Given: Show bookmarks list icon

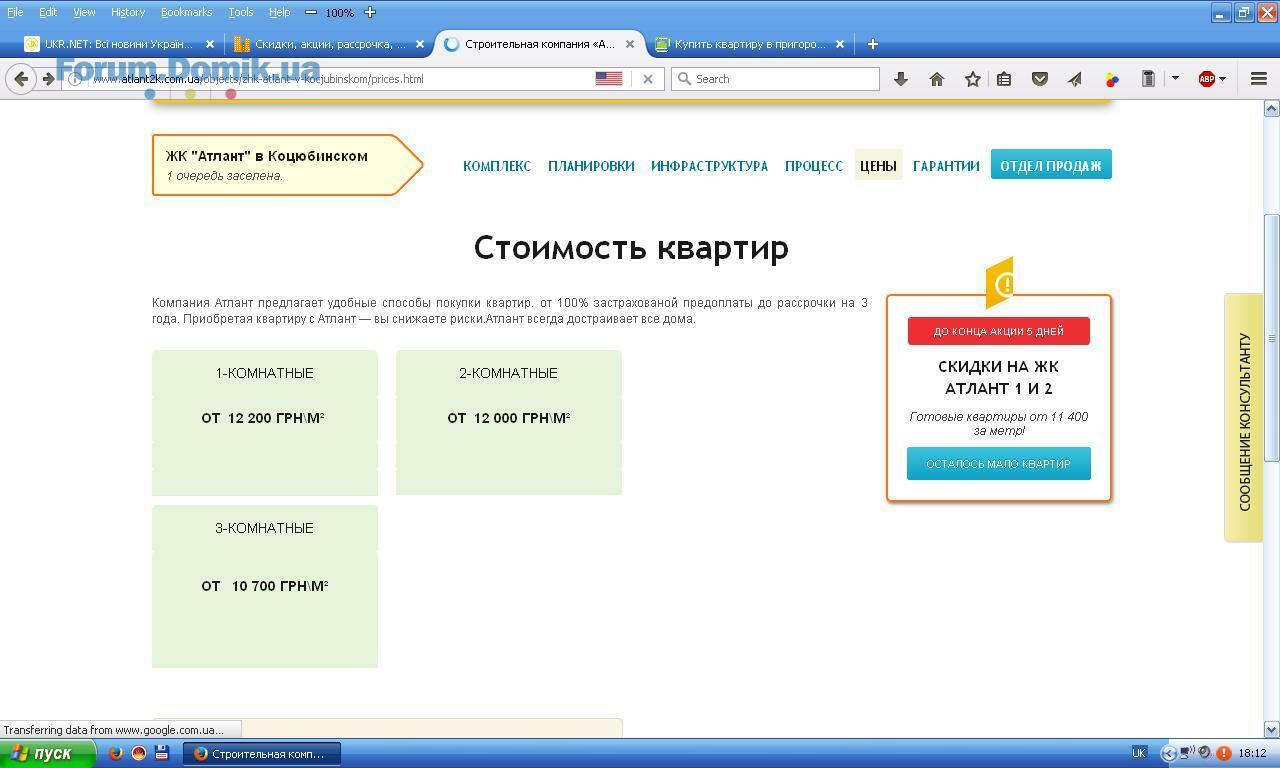Looking at the screenshot, I should pos(1004,79).
